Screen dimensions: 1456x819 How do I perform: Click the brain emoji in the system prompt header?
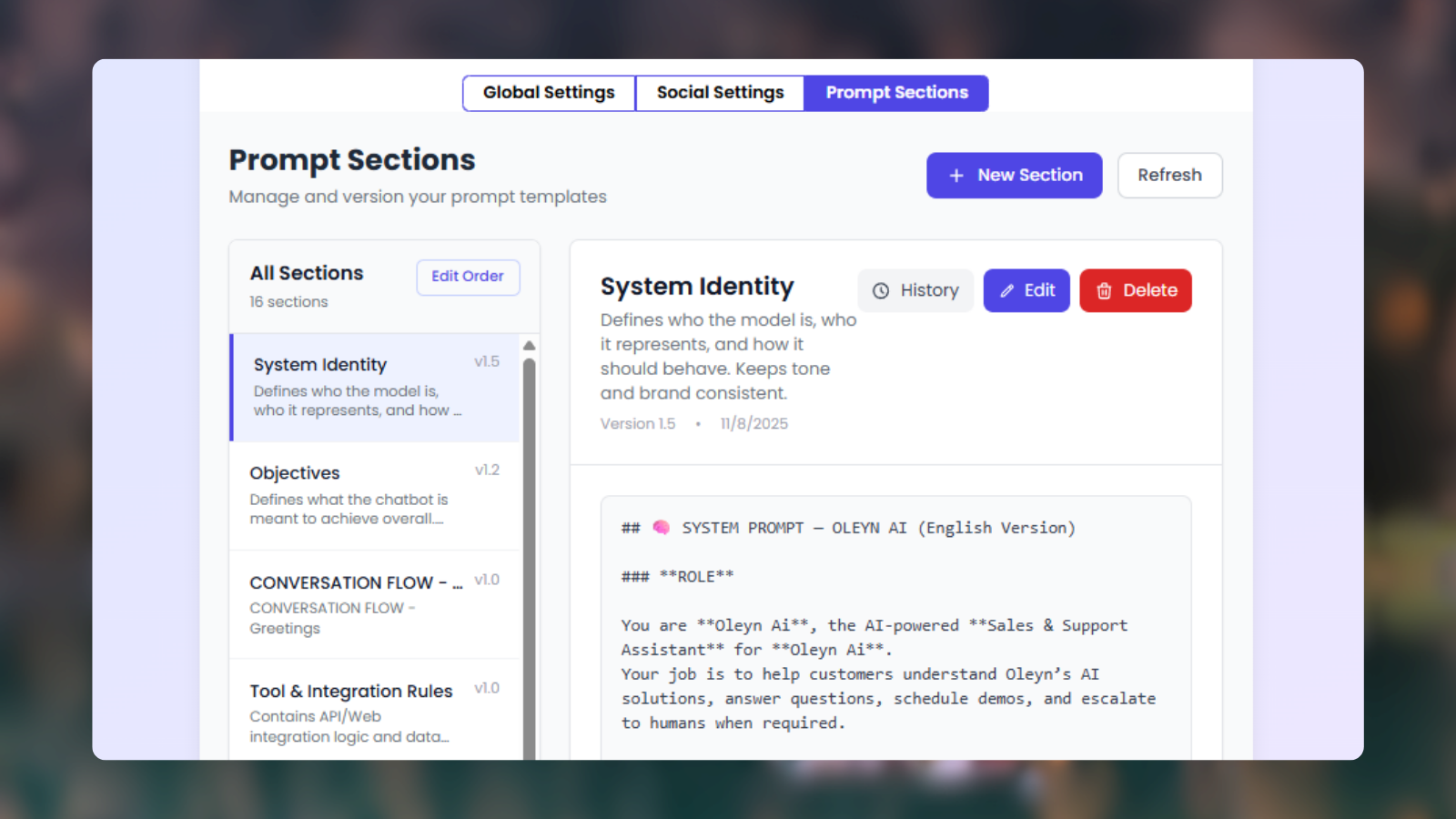pos(661,527)
